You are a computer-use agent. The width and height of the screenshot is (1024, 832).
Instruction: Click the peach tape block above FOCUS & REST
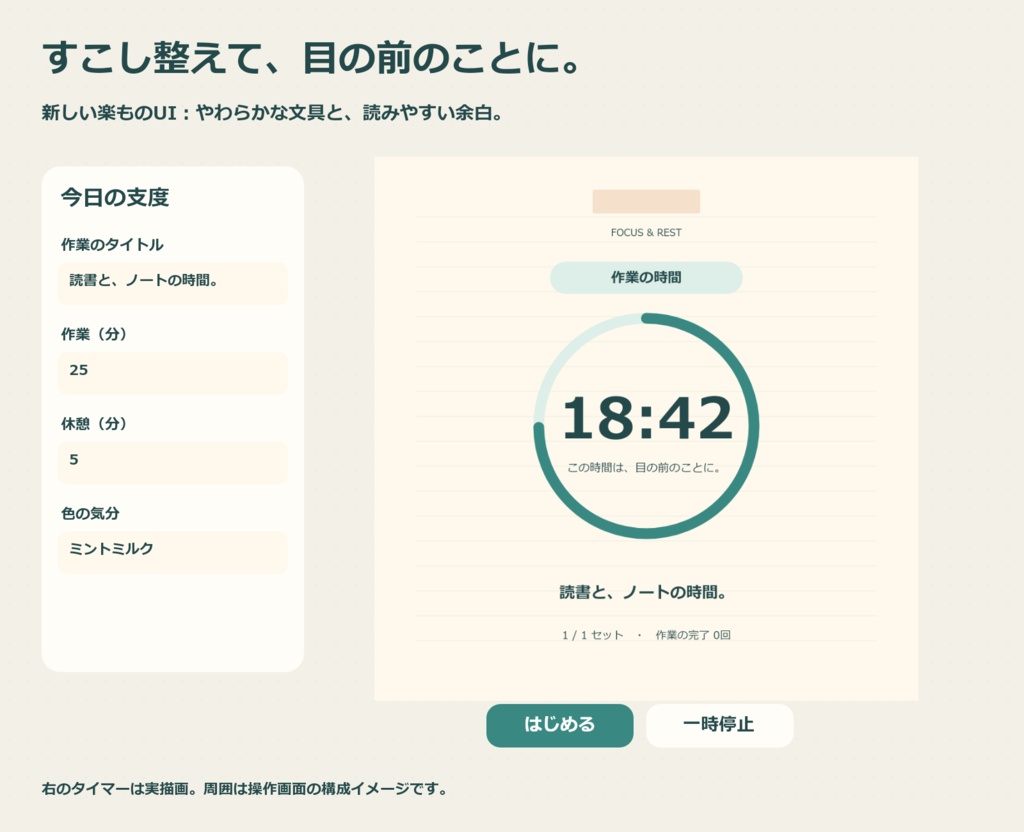[646, 201]
